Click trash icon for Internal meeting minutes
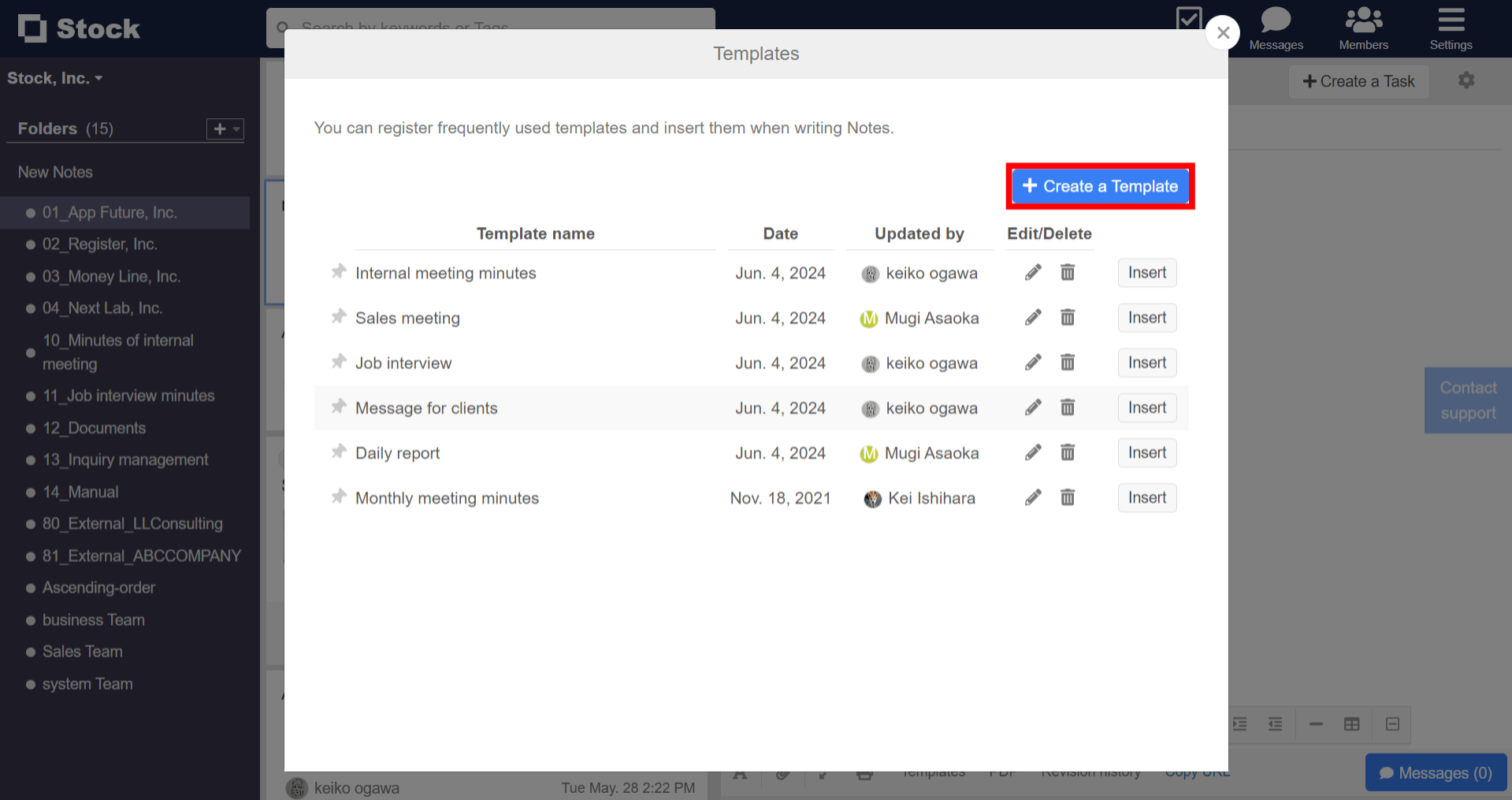This screenshot has width=1512, height=800. tap(1068, 273)
